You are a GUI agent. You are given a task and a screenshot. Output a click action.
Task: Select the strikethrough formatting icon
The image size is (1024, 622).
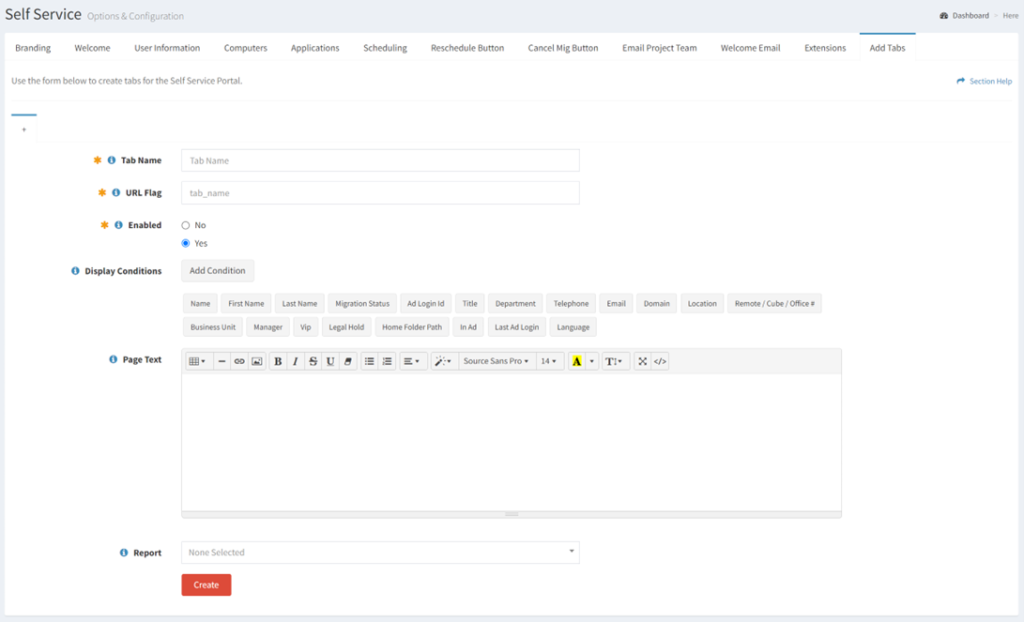311,361
